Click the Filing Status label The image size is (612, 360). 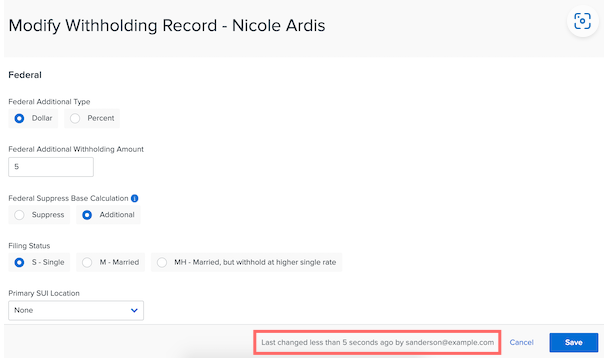click(x=29, y=246)
